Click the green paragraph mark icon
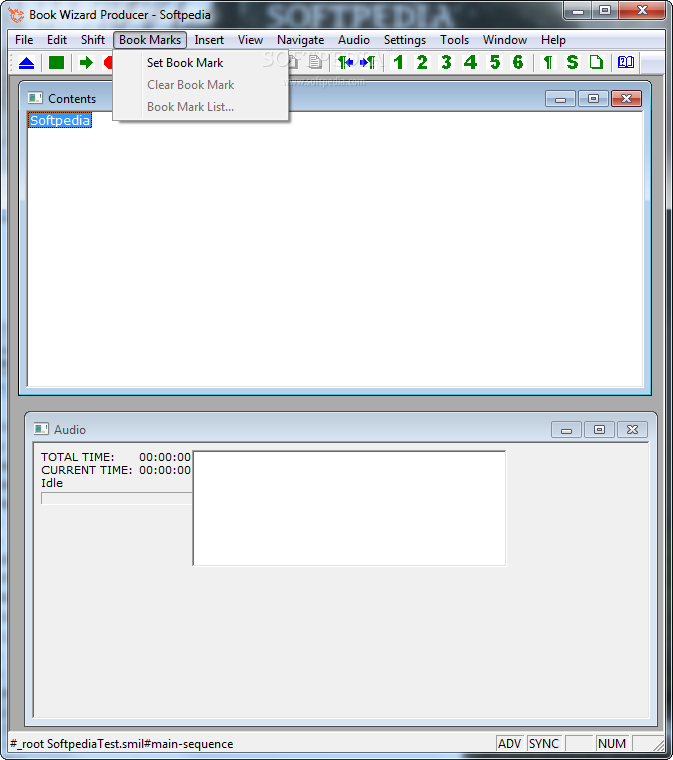This screenshot has height=760, width=673. coord(548,63)
